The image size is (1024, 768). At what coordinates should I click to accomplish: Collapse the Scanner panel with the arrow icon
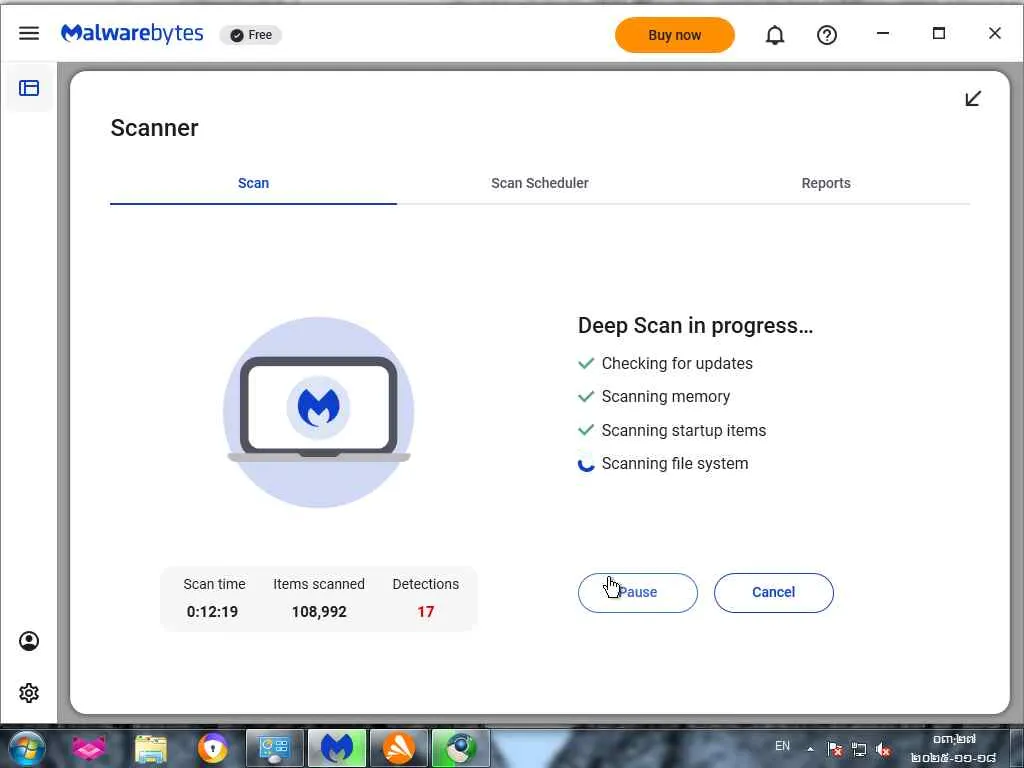coord(973,99)
